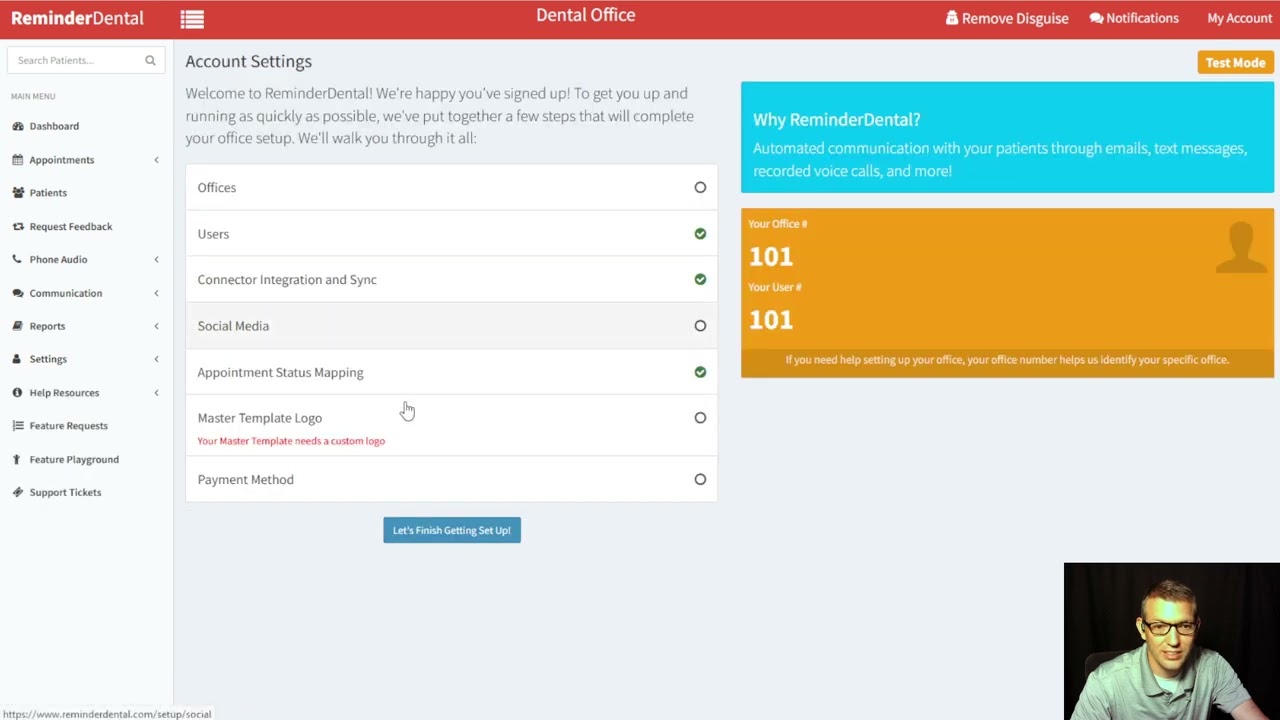Screen dimensions: 1280x720
Task: Expand the Help Resources submenu chevron
Action: (156, 392)
